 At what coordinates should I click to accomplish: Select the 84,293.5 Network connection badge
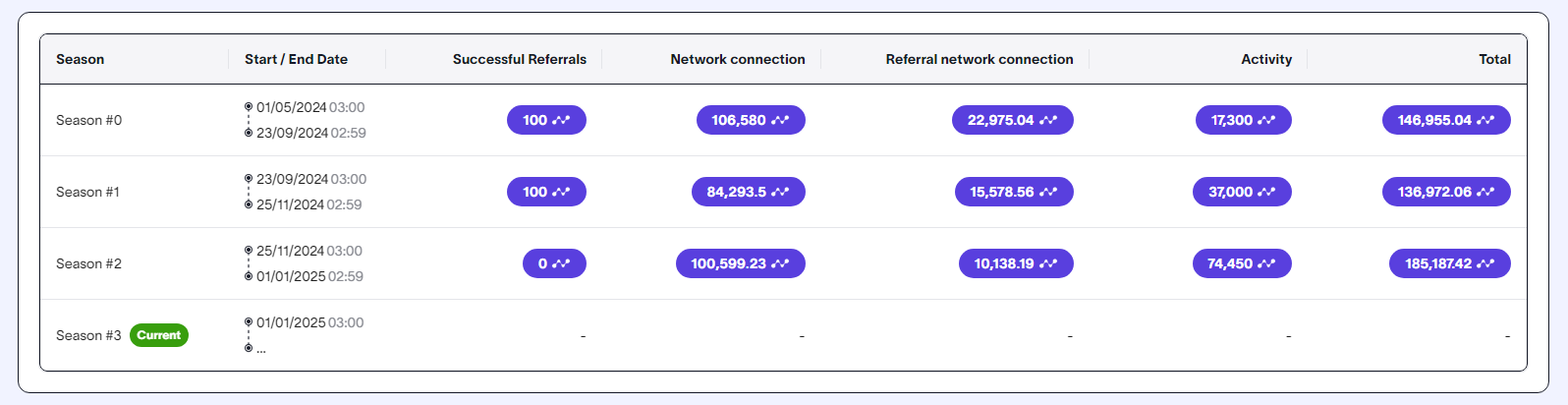coord(748,192)
